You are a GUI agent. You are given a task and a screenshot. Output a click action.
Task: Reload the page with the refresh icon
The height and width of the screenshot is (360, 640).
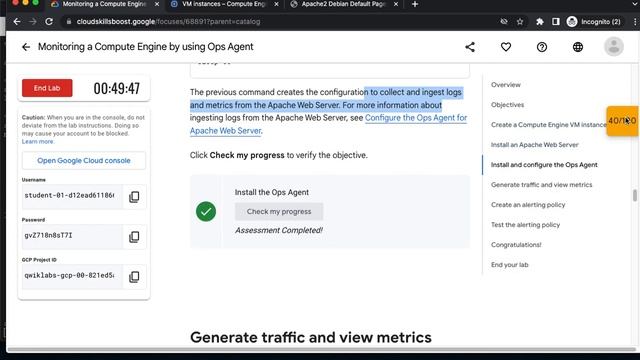pos(49,22)
